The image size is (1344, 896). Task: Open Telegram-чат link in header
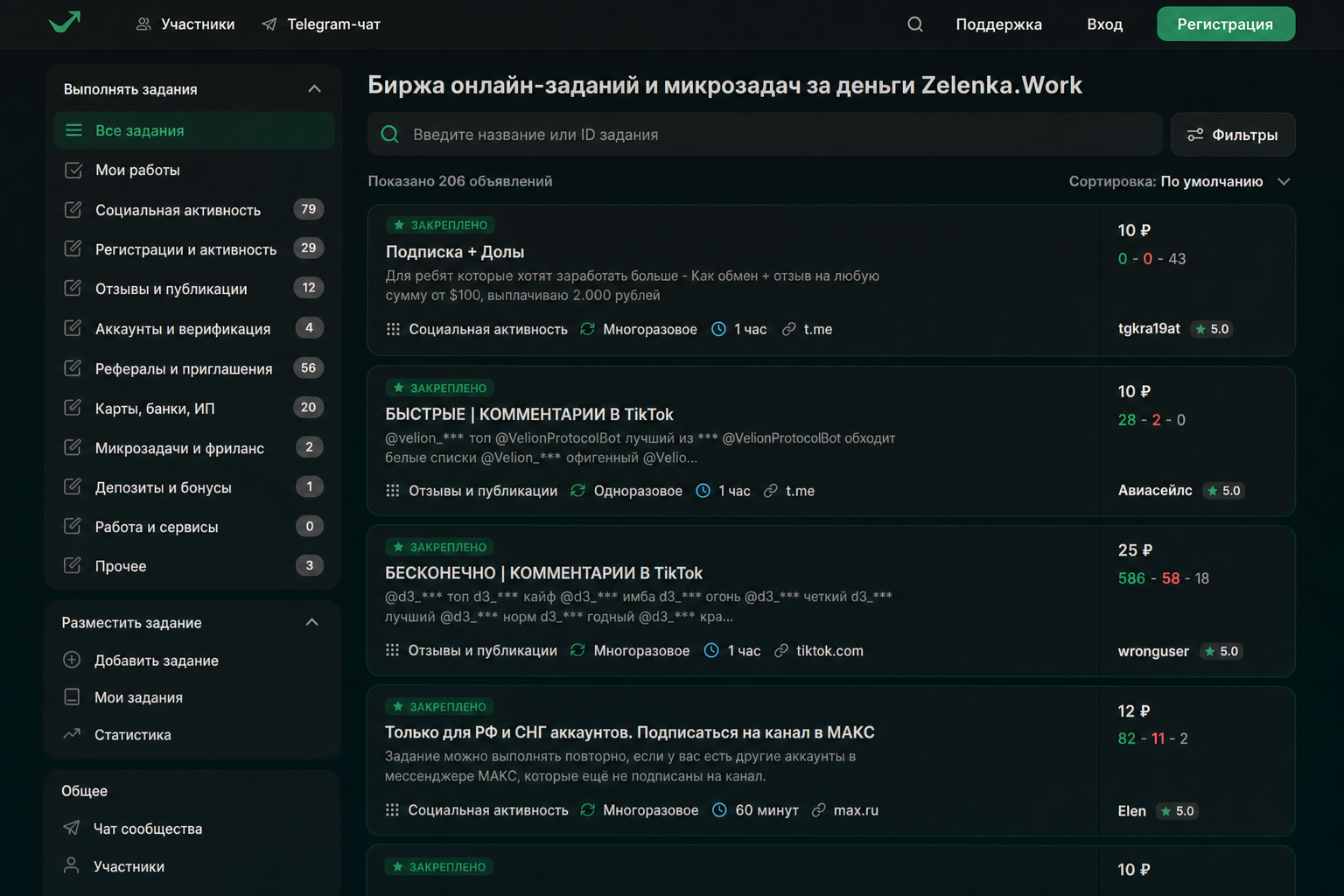tap(321, 24)
